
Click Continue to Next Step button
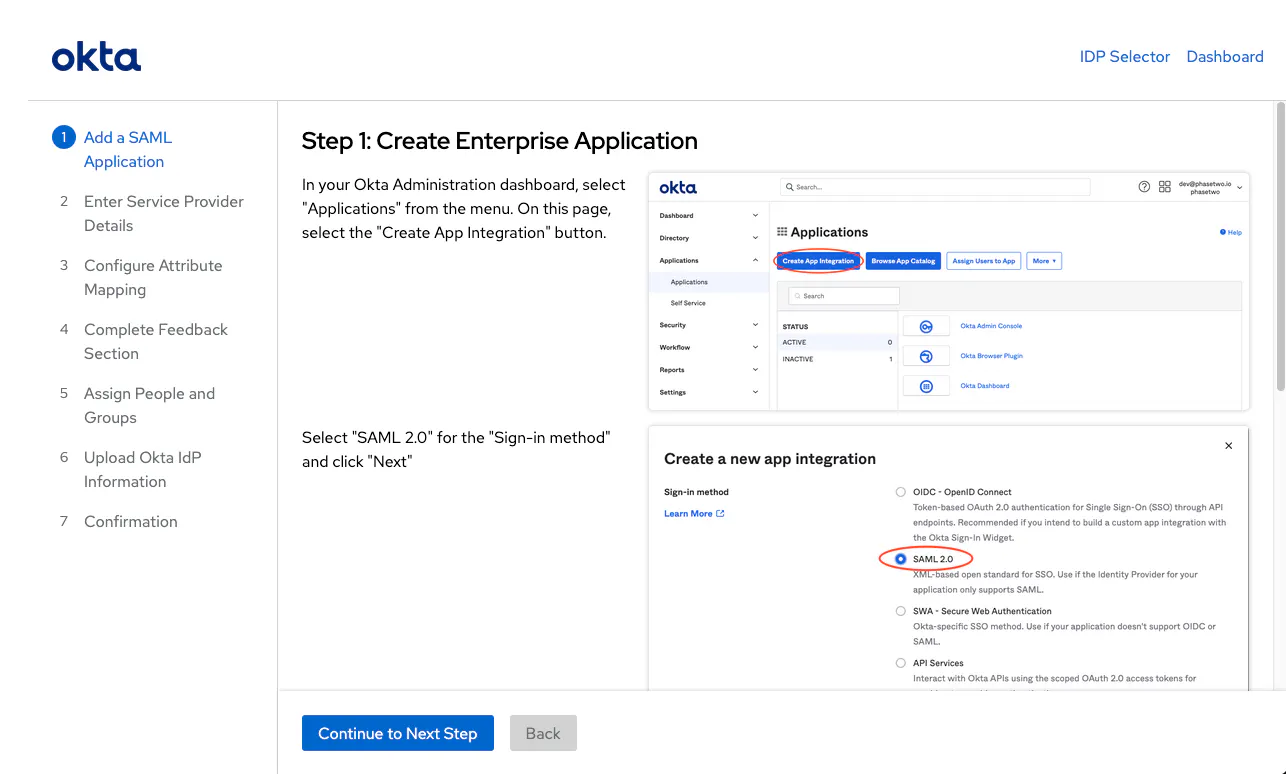click(398, 733)
